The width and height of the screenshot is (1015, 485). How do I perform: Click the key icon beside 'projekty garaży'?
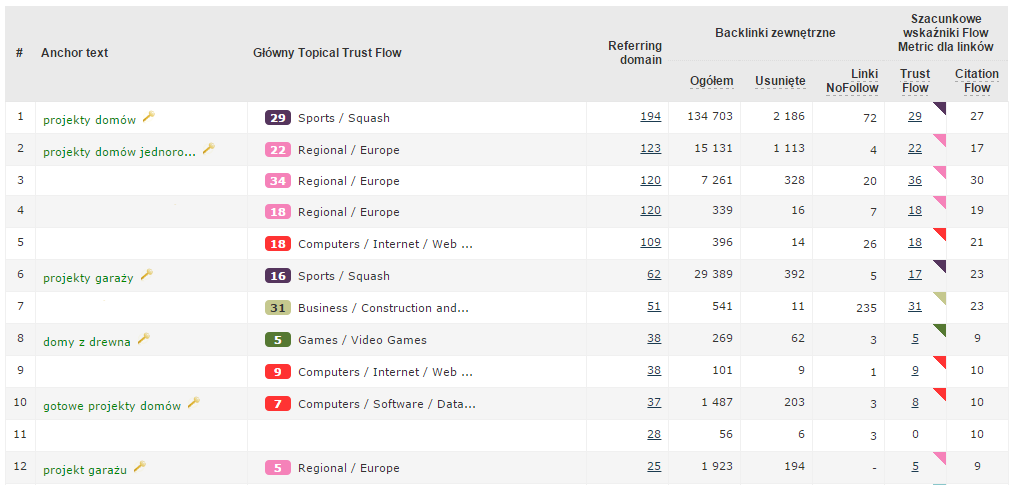click(x=146, y=274)
